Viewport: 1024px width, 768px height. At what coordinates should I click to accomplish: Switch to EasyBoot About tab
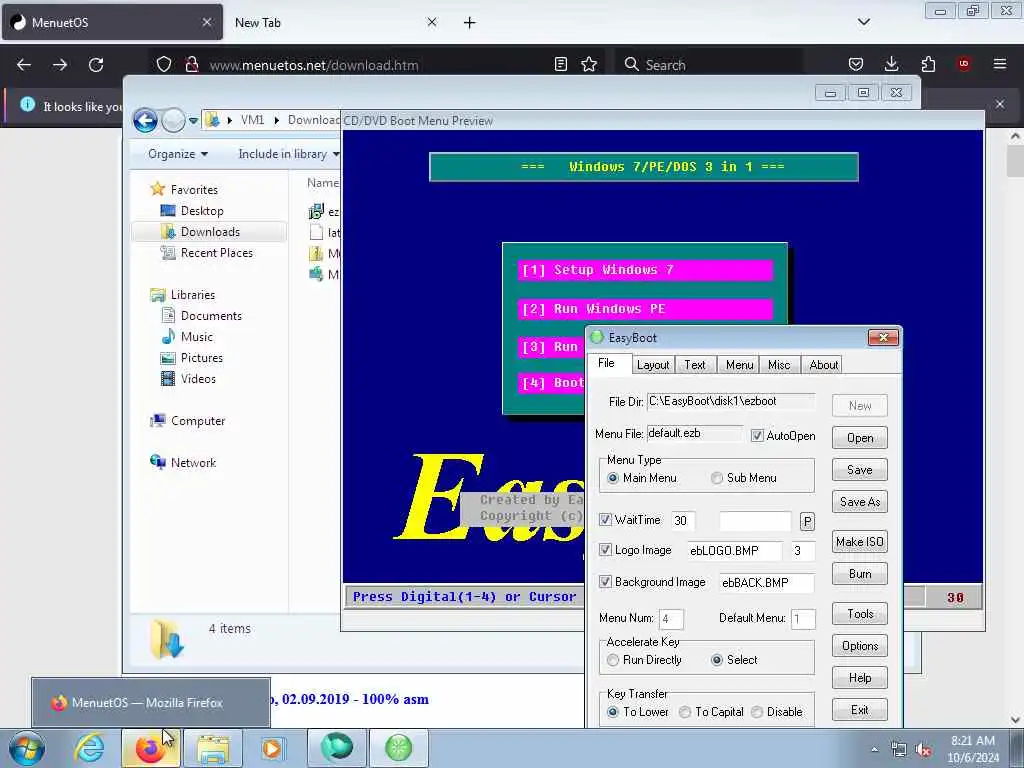pyautogui.click(x=824, y=365)
